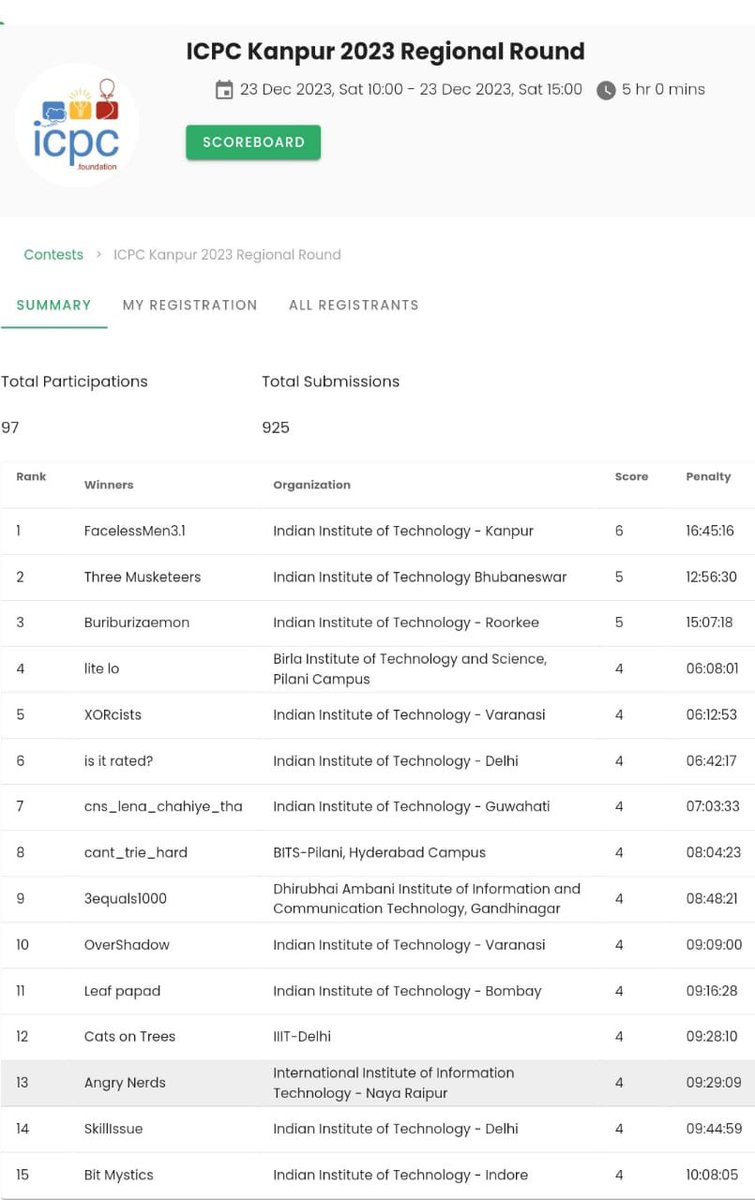Click Indian Institute of Technology - Bombay

tap(407, 991)
